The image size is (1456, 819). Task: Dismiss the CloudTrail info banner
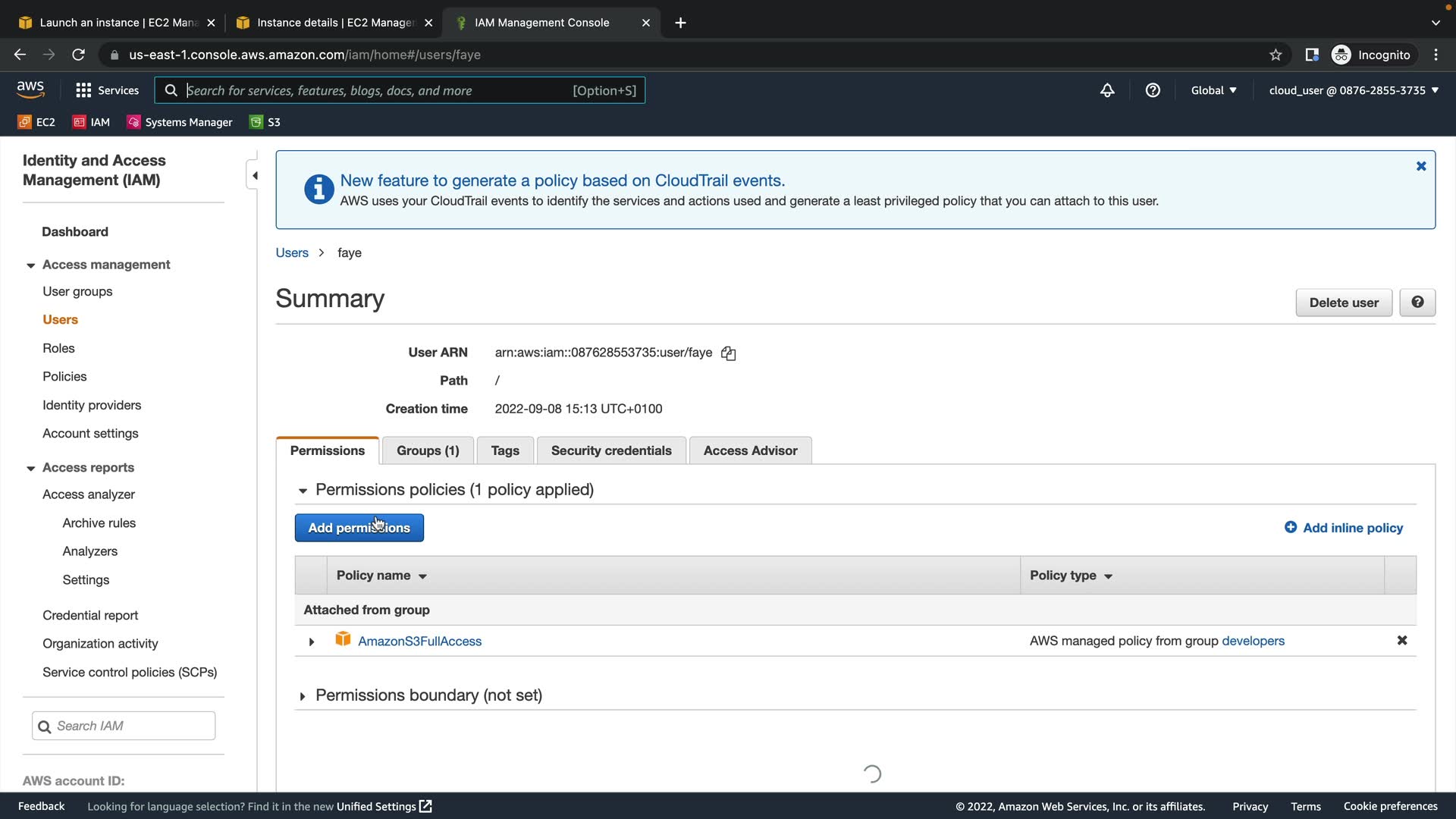[x=1421, y=166]
